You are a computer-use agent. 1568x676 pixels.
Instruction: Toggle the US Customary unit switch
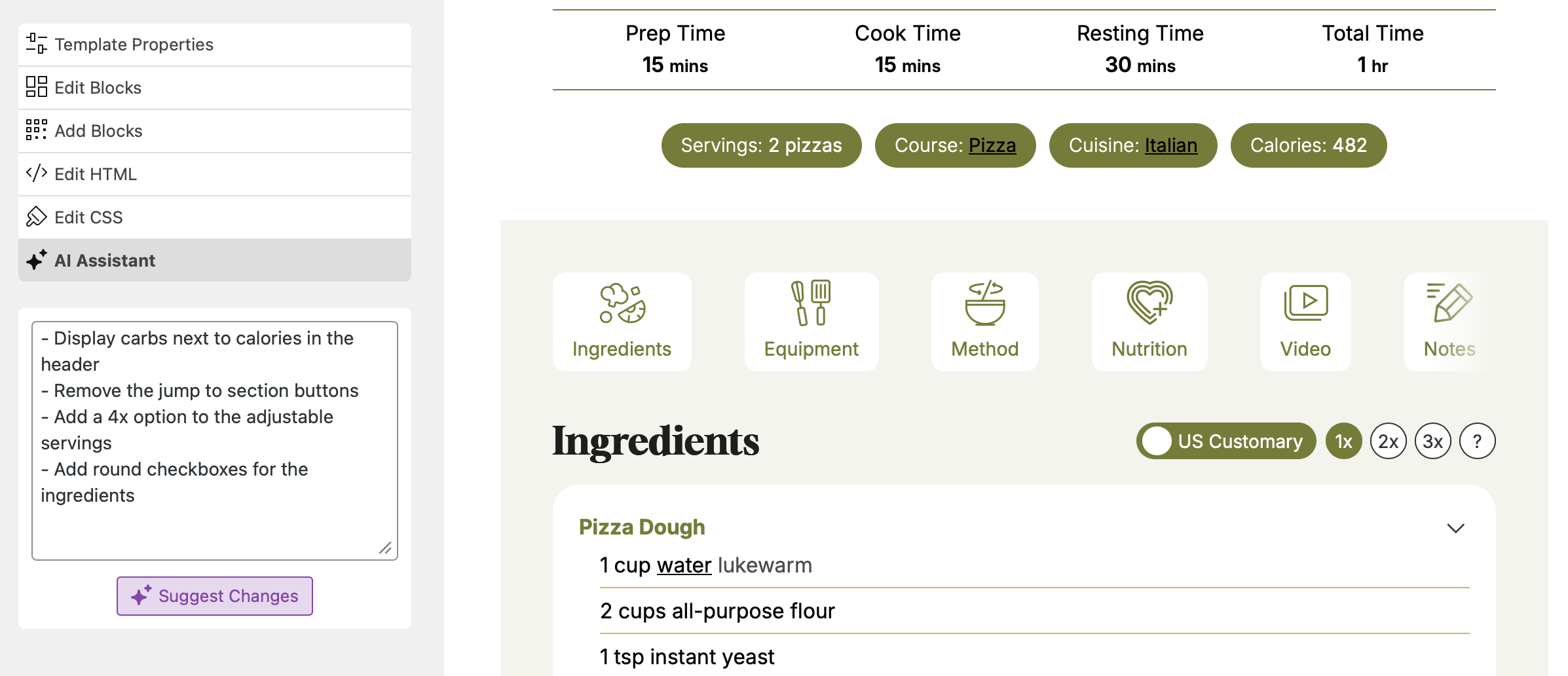1226,441
